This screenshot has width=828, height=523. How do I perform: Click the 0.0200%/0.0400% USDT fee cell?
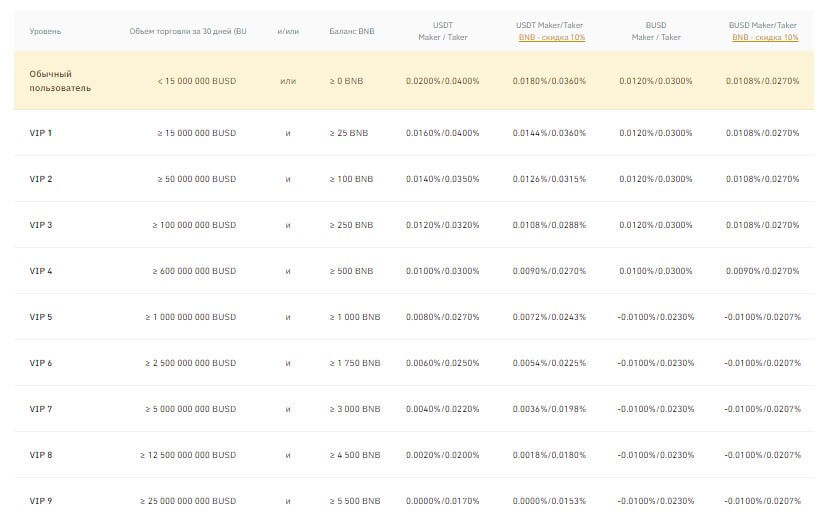443,81
